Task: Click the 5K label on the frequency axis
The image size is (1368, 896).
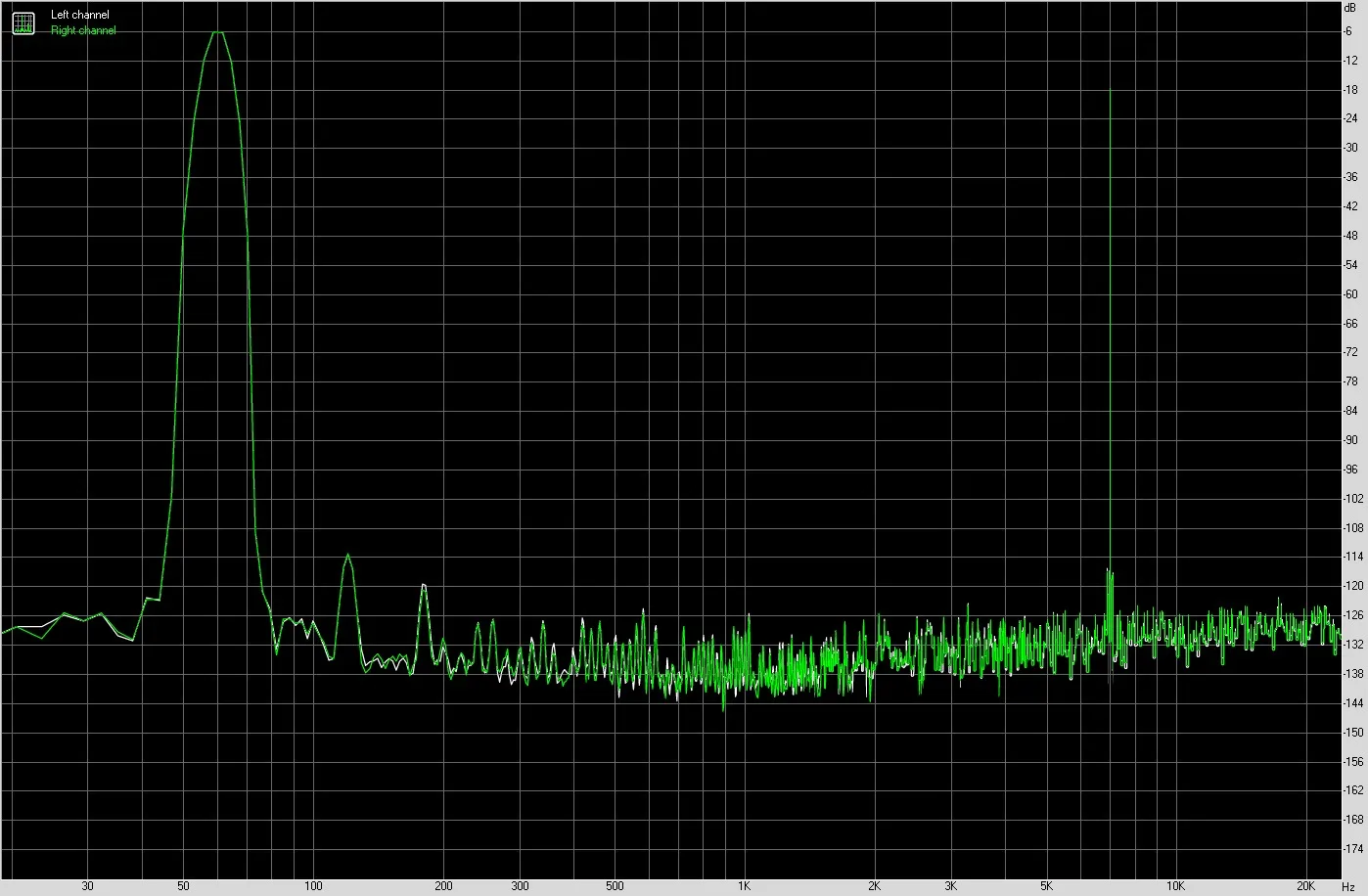Action: click(1046, 886)
